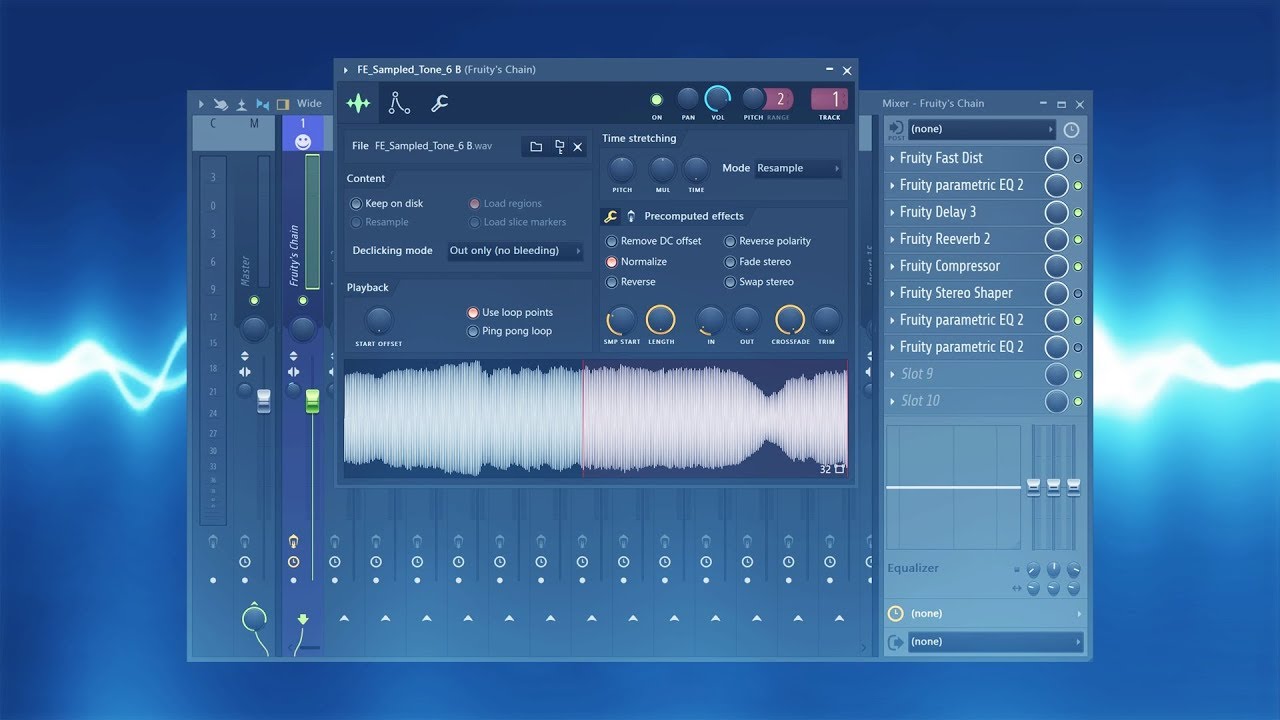
Task: Click the Fruity's Chain green volume fader
Action: point(312,402)
